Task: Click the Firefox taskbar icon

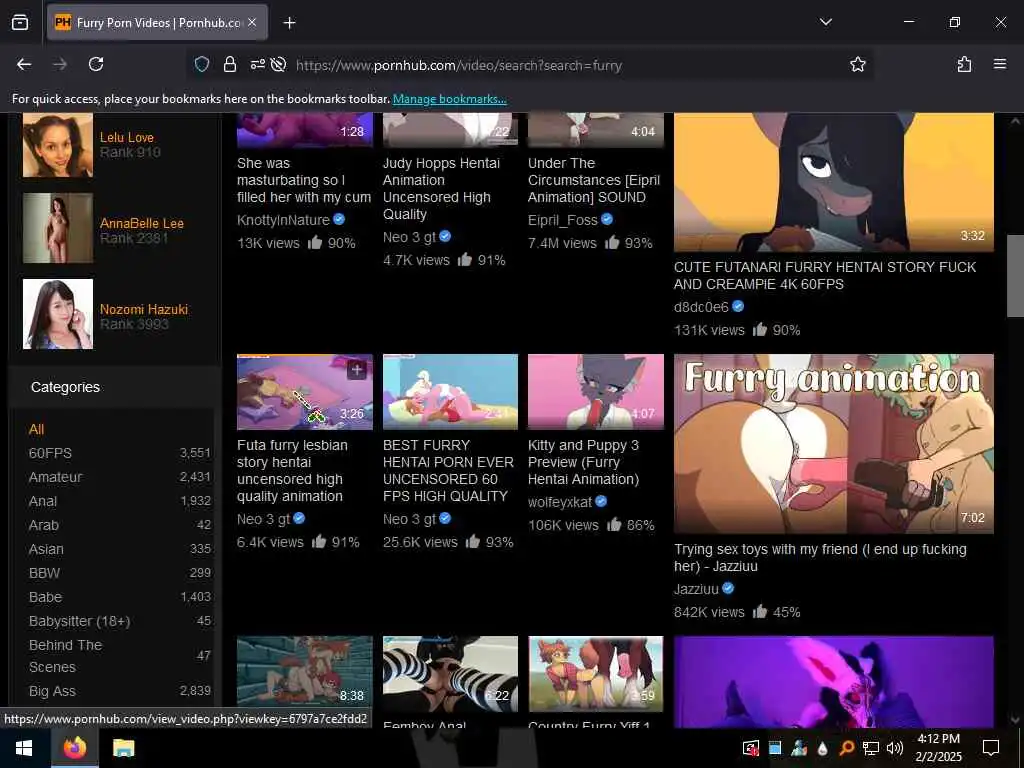Action: point(74,748)
